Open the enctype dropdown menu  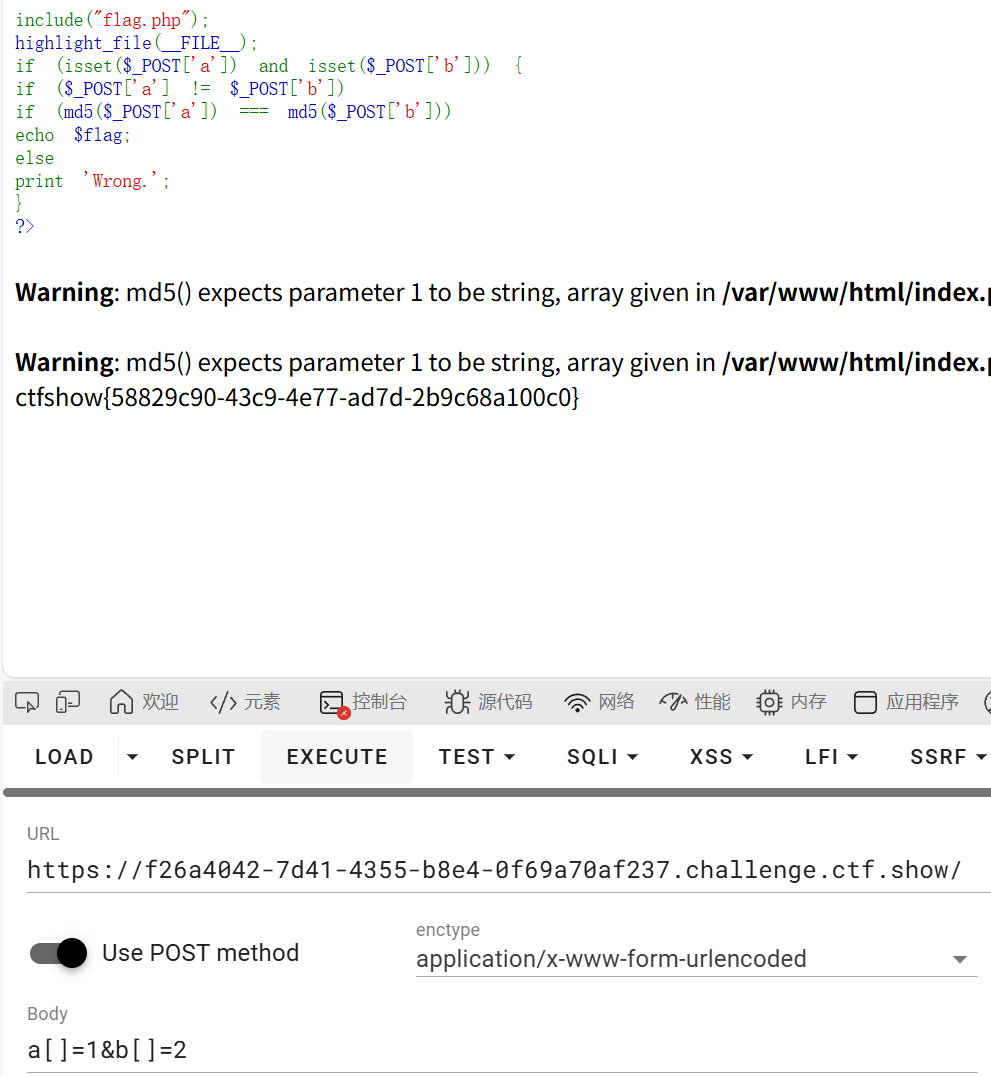click(x=959, y=958)
